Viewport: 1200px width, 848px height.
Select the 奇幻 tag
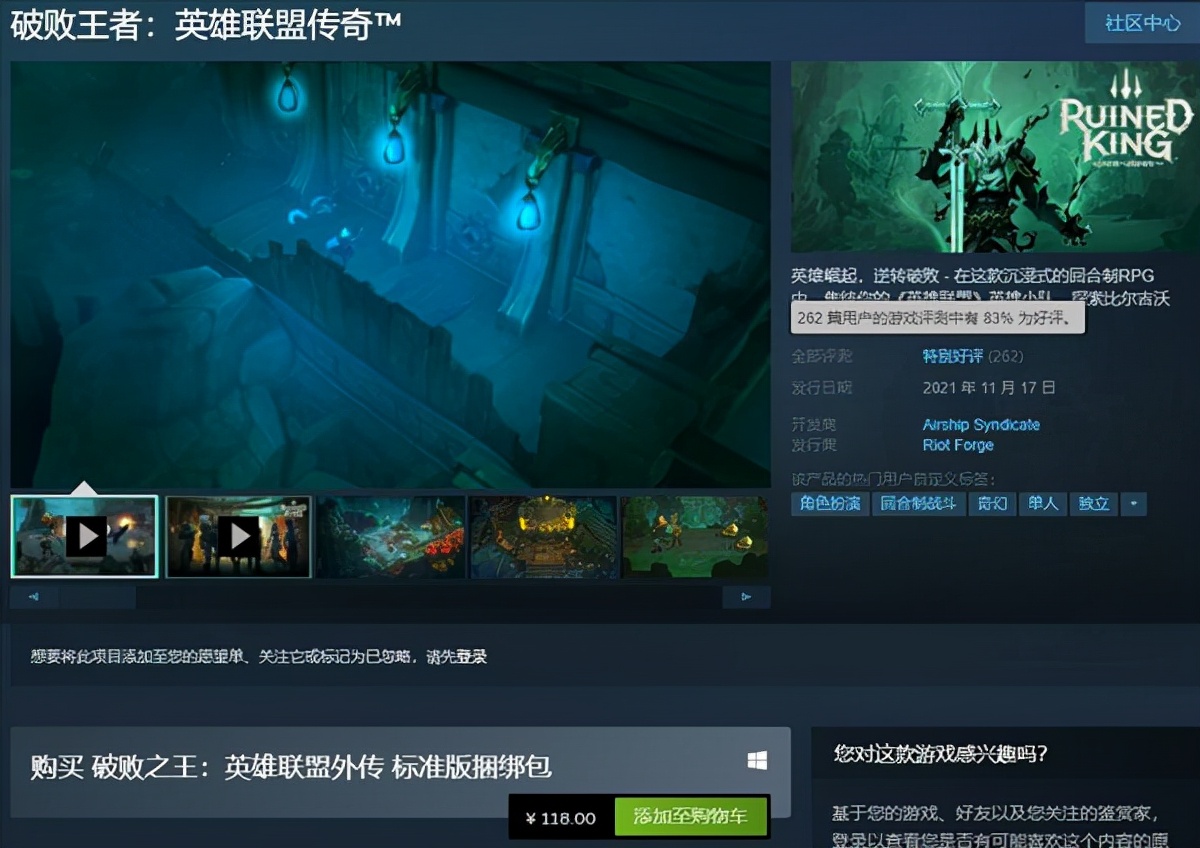992,504
